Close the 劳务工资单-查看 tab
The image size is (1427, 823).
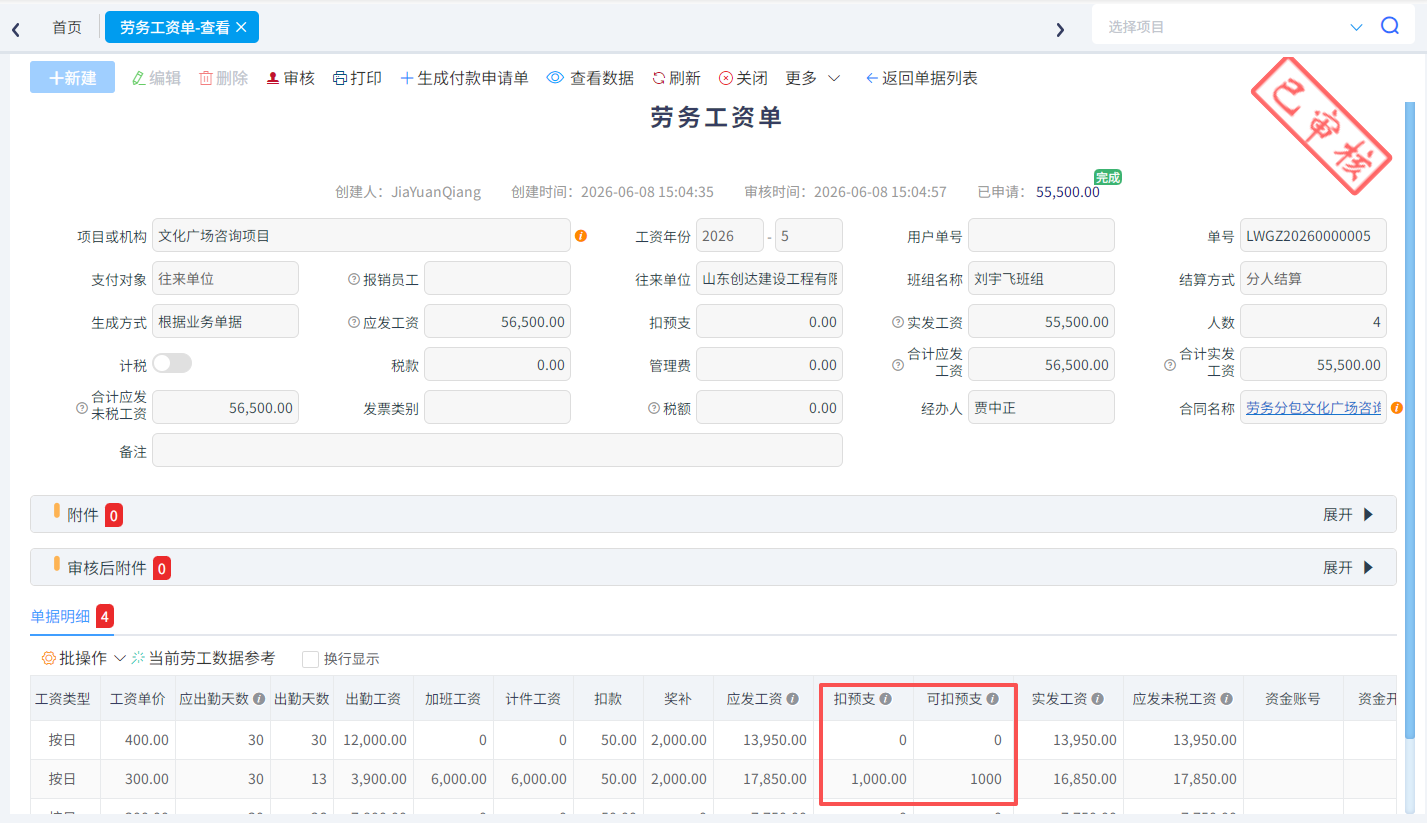click(x=241, y=27)
